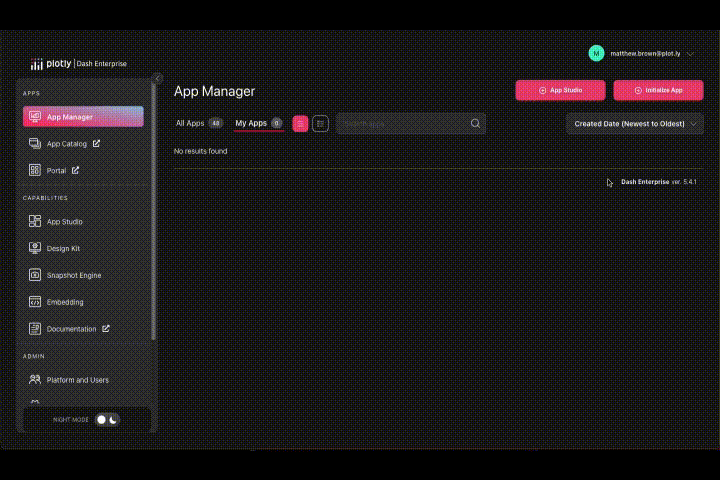720x480 pixels.
Task: Click the green M user avatar
Action: click(x=596, y=54)
